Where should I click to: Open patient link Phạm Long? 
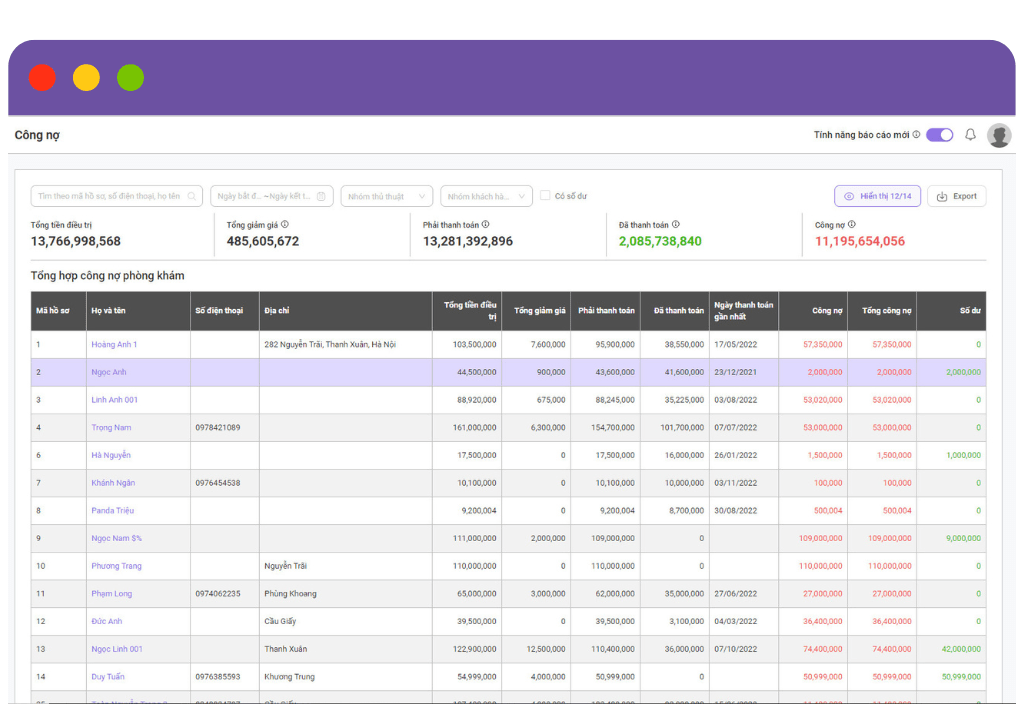pos(112,593)
